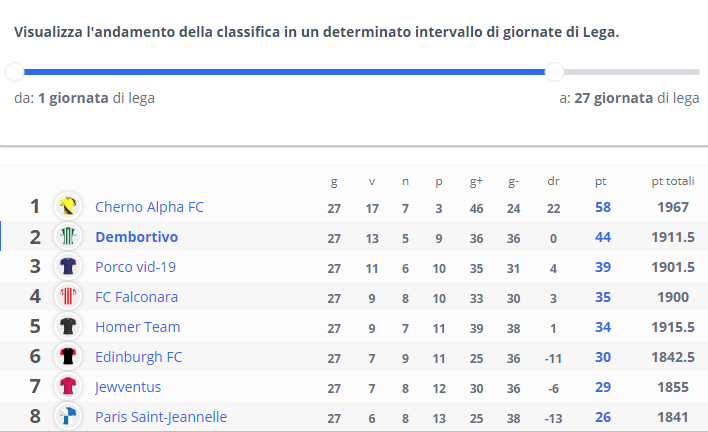Open the Homer Team link
Image resolution: width=708 pixels, height=432 pixels.
tap(138, 327)
